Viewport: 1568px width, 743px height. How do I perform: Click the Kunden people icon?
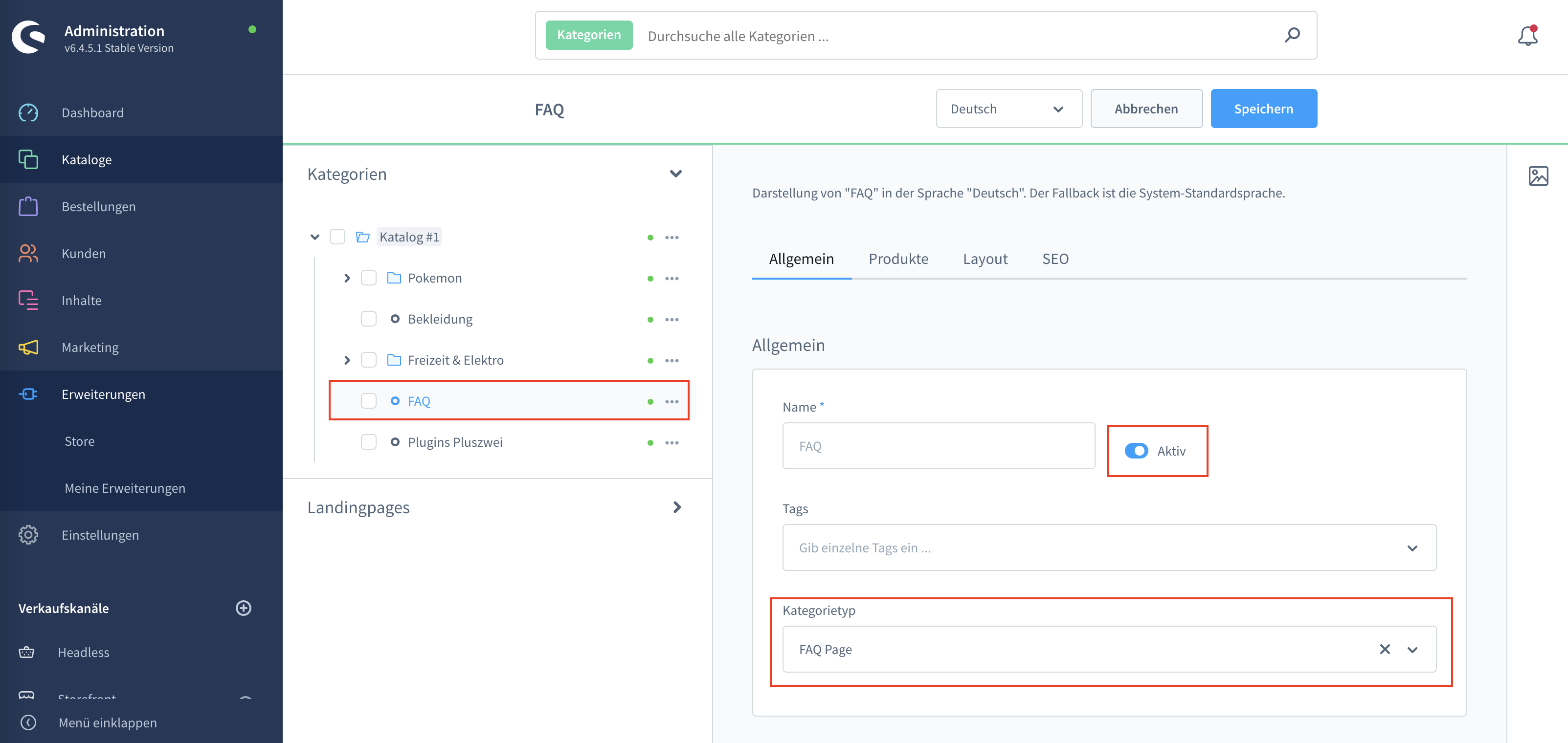pos(28,253)
